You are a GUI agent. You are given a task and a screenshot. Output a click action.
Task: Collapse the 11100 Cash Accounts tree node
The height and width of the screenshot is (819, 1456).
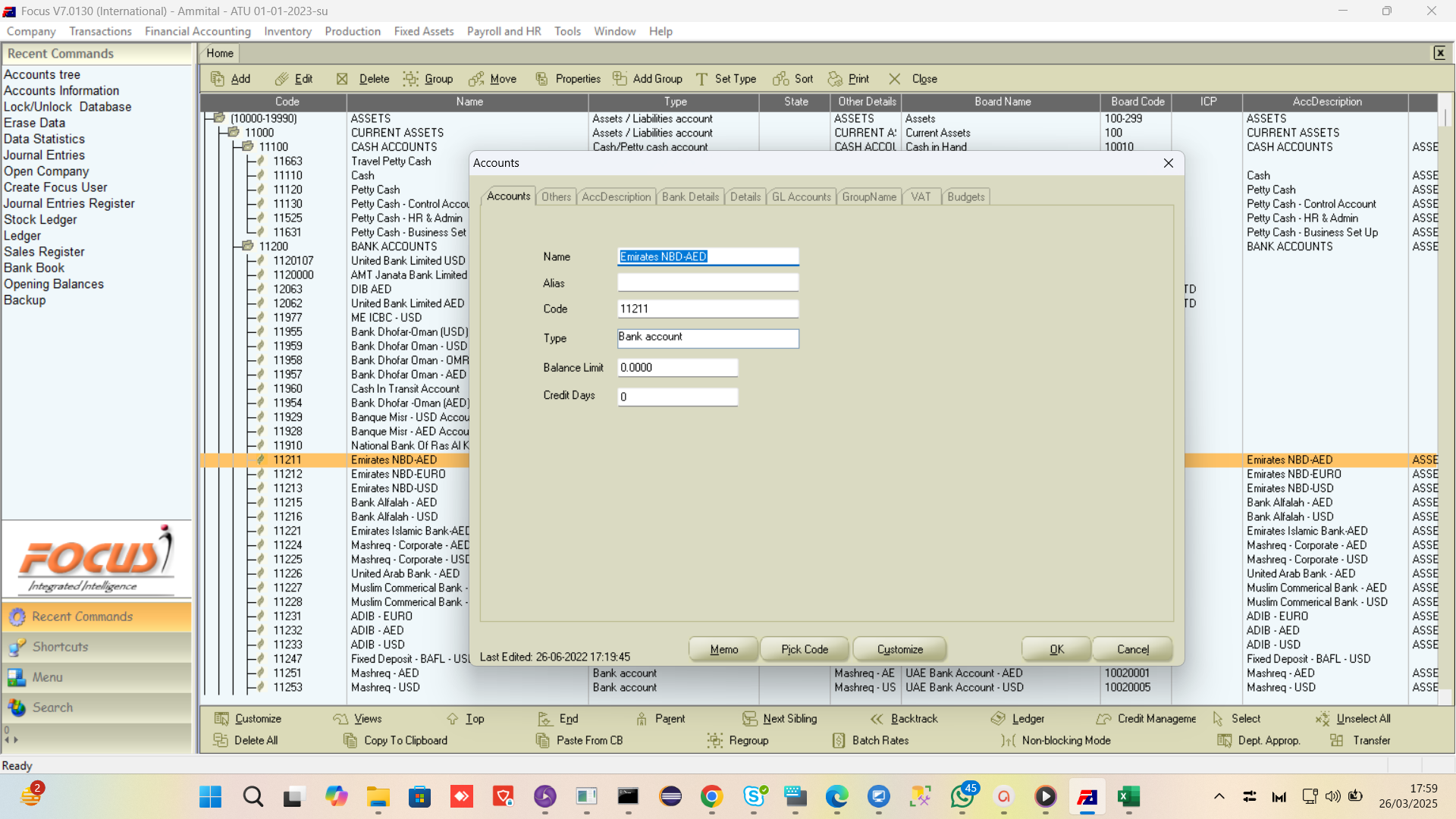[247, 147]
